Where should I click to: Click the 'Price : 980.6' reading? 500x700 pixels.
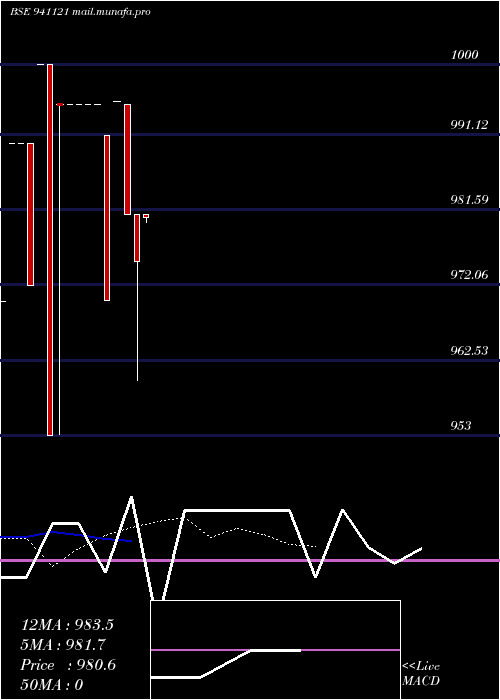click(68, 665)
